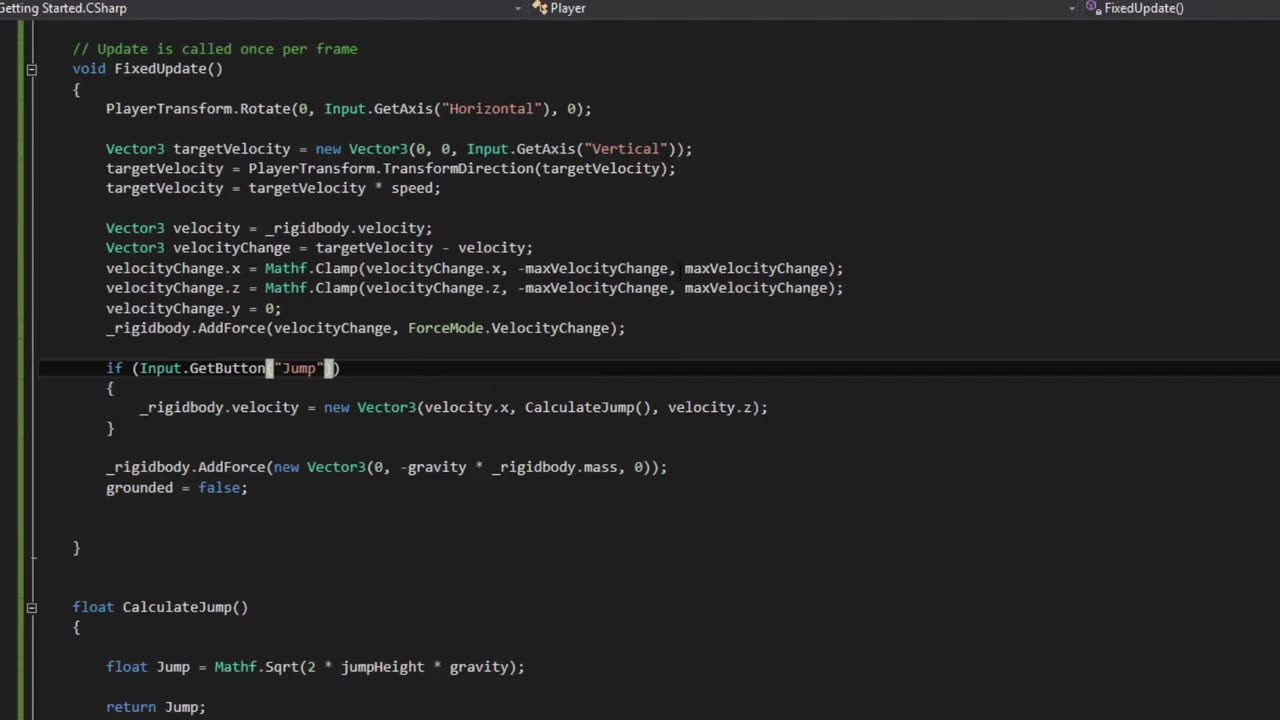
Task: Collapse the CalculateJump method outlining box
Action: [31, 608]
